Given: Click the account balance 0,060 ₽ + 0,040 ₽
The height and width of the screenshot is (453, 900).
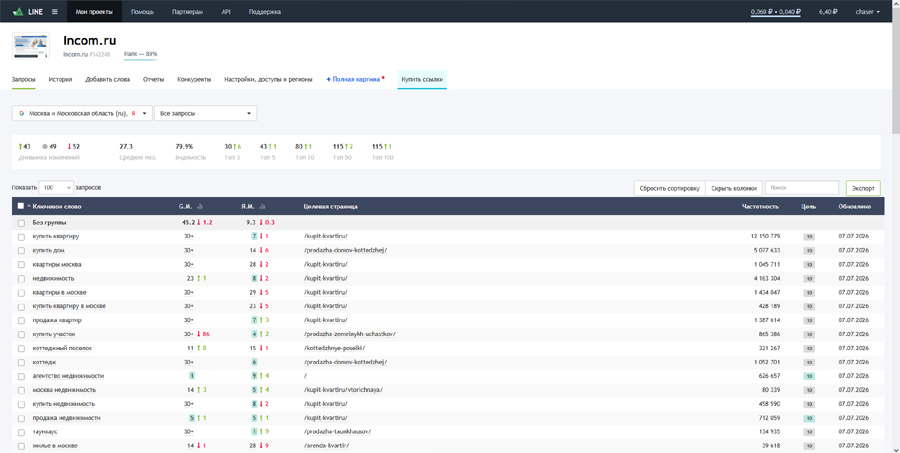Looking at the screenshot, I should [x=775, y=11].
